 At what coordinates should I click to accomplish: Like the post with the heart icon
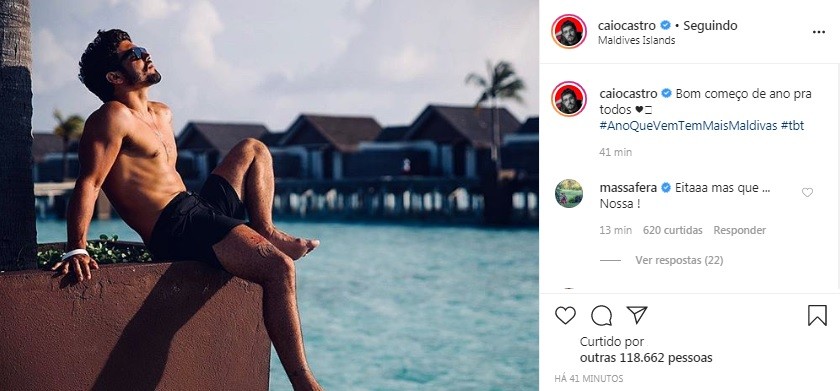tap(565, 315)
